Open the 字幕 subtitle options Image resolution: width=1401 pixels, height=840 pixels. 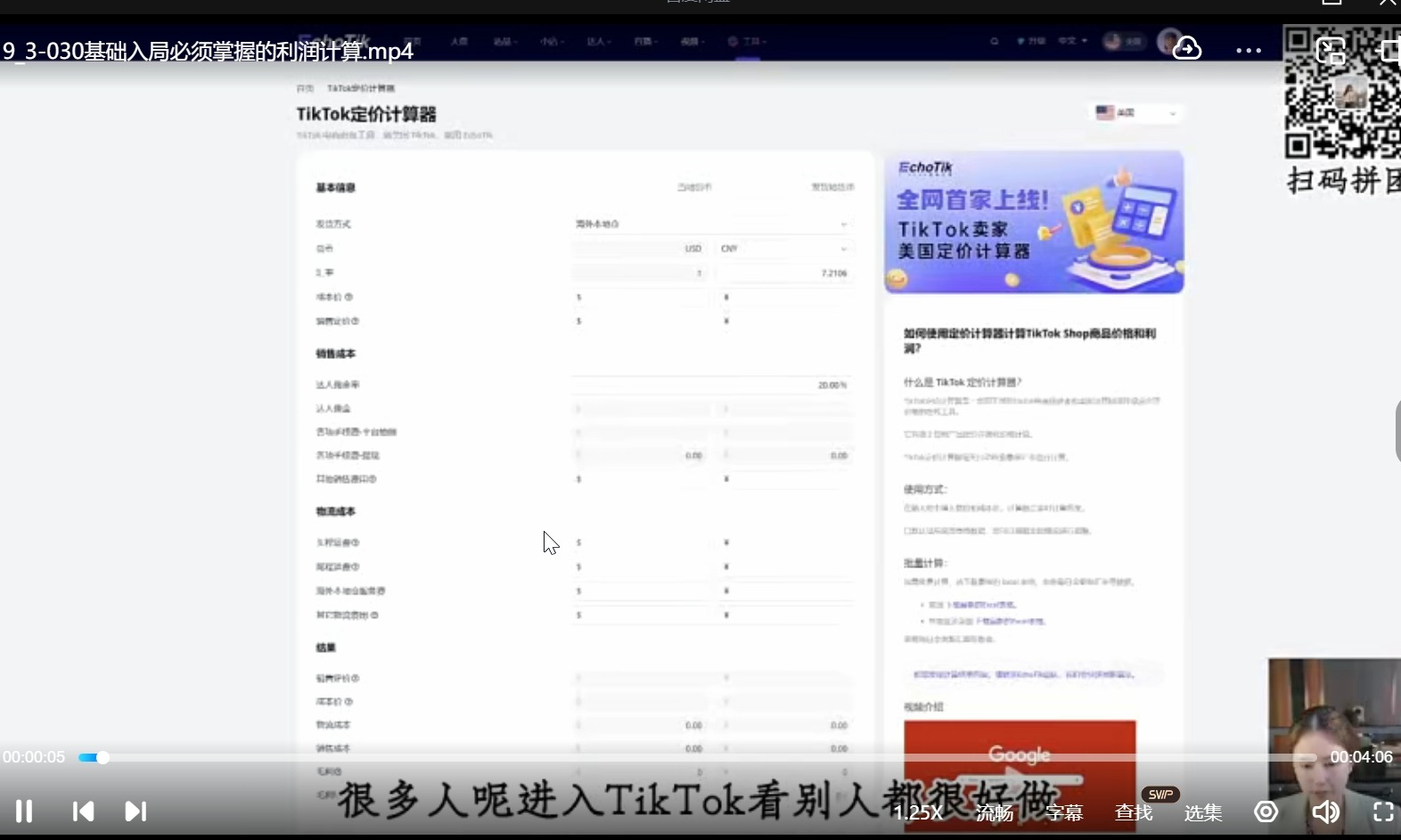[1064, 812]
